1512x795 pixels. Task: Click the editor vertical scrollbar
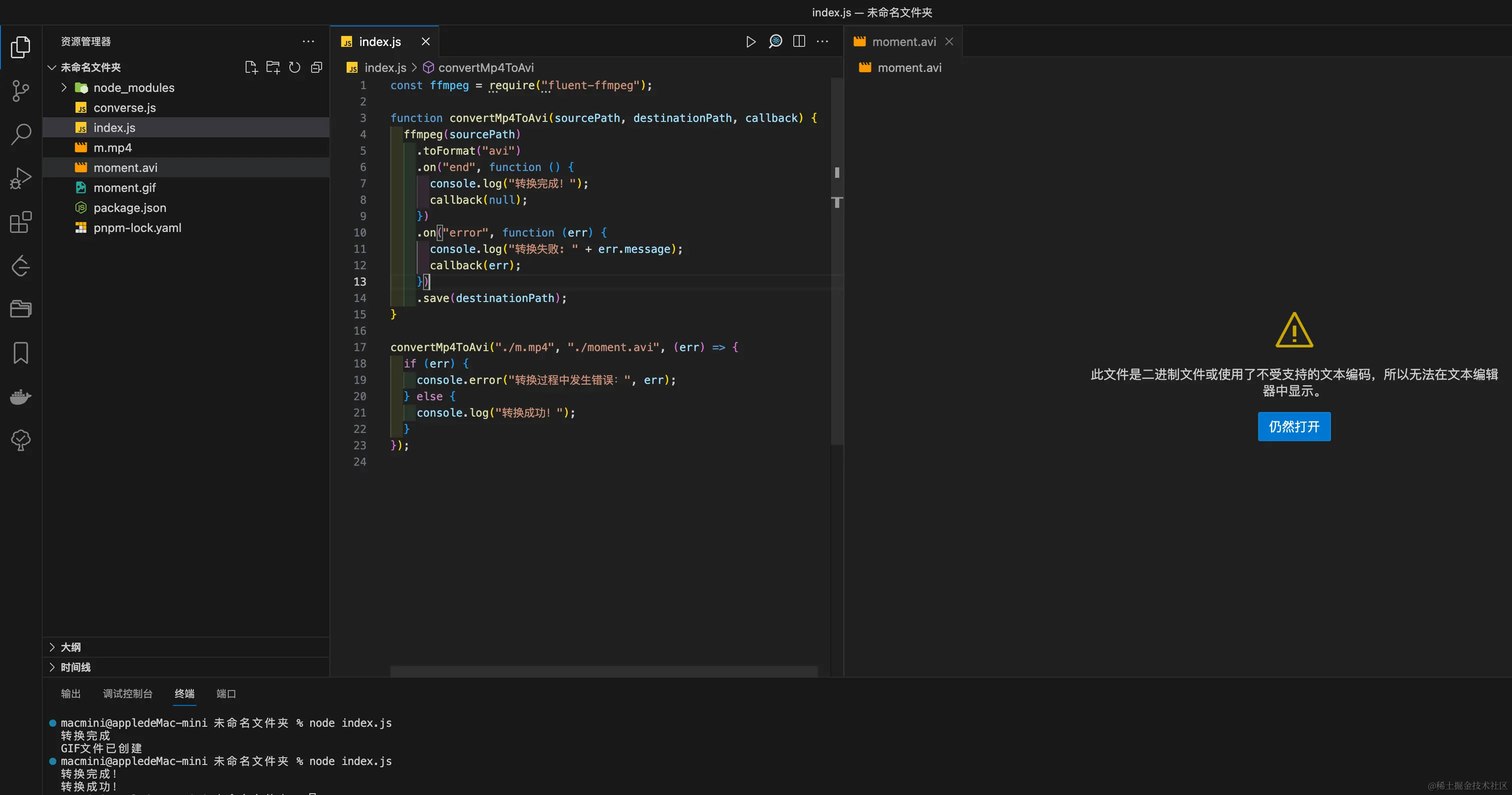[x=837, y=260]
